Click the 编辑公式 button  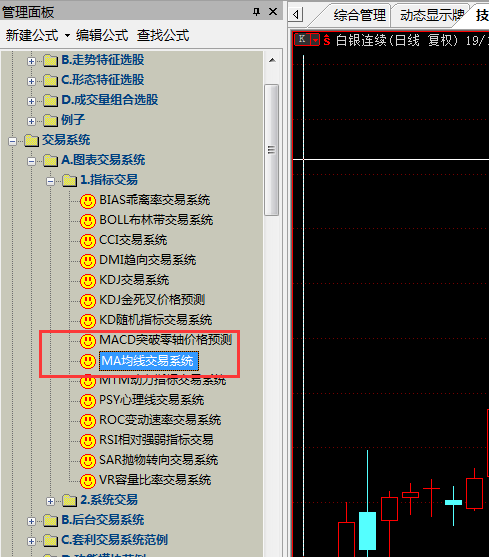click(x=102, y=35)
